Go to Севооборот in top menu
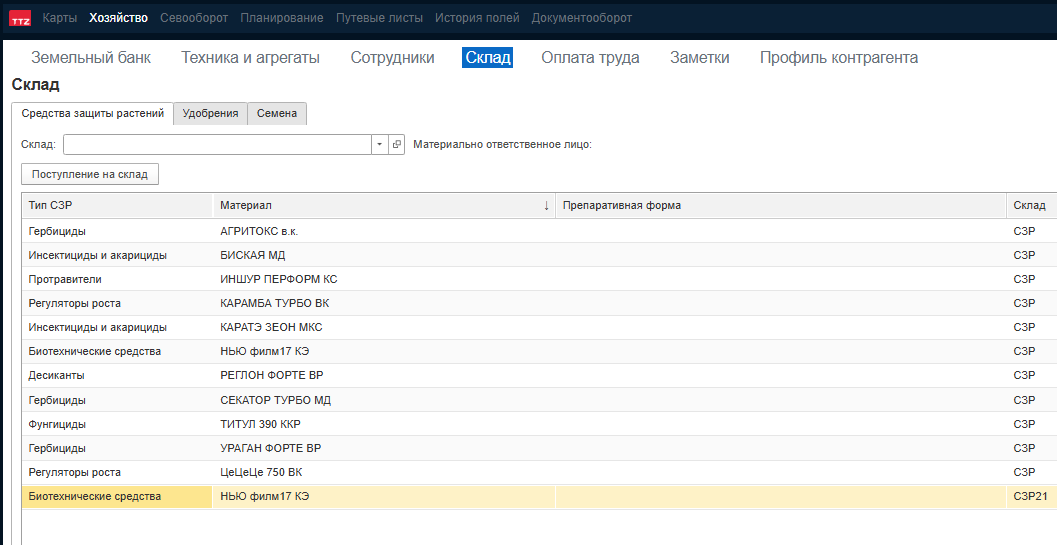This screenshot has width=1057, height=545. click(x=194, y=18)
